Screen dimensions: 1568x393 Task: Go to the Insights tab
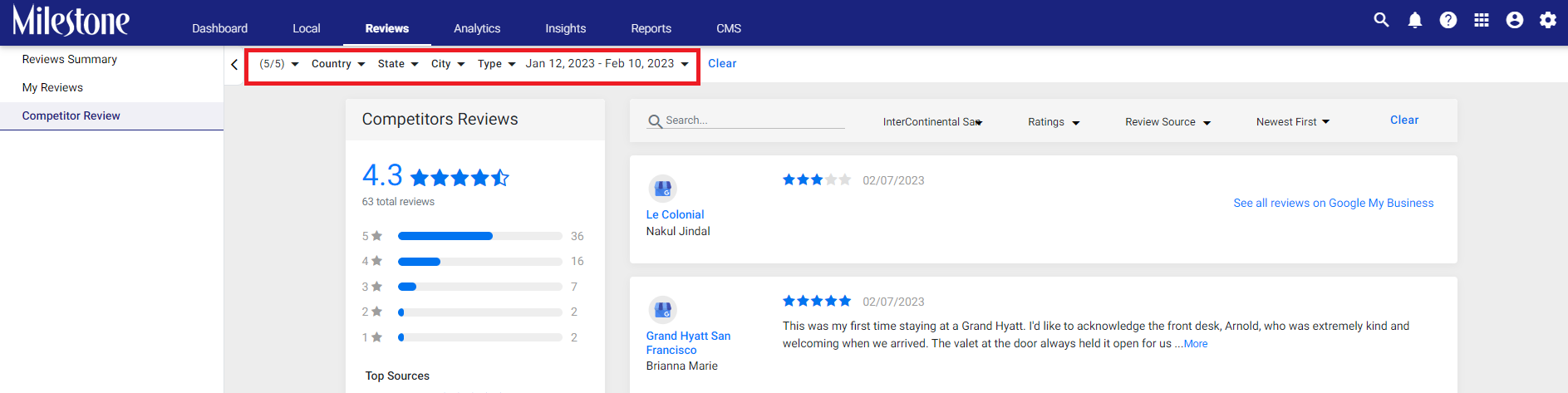pyautogui.click(x=565, y=28)
